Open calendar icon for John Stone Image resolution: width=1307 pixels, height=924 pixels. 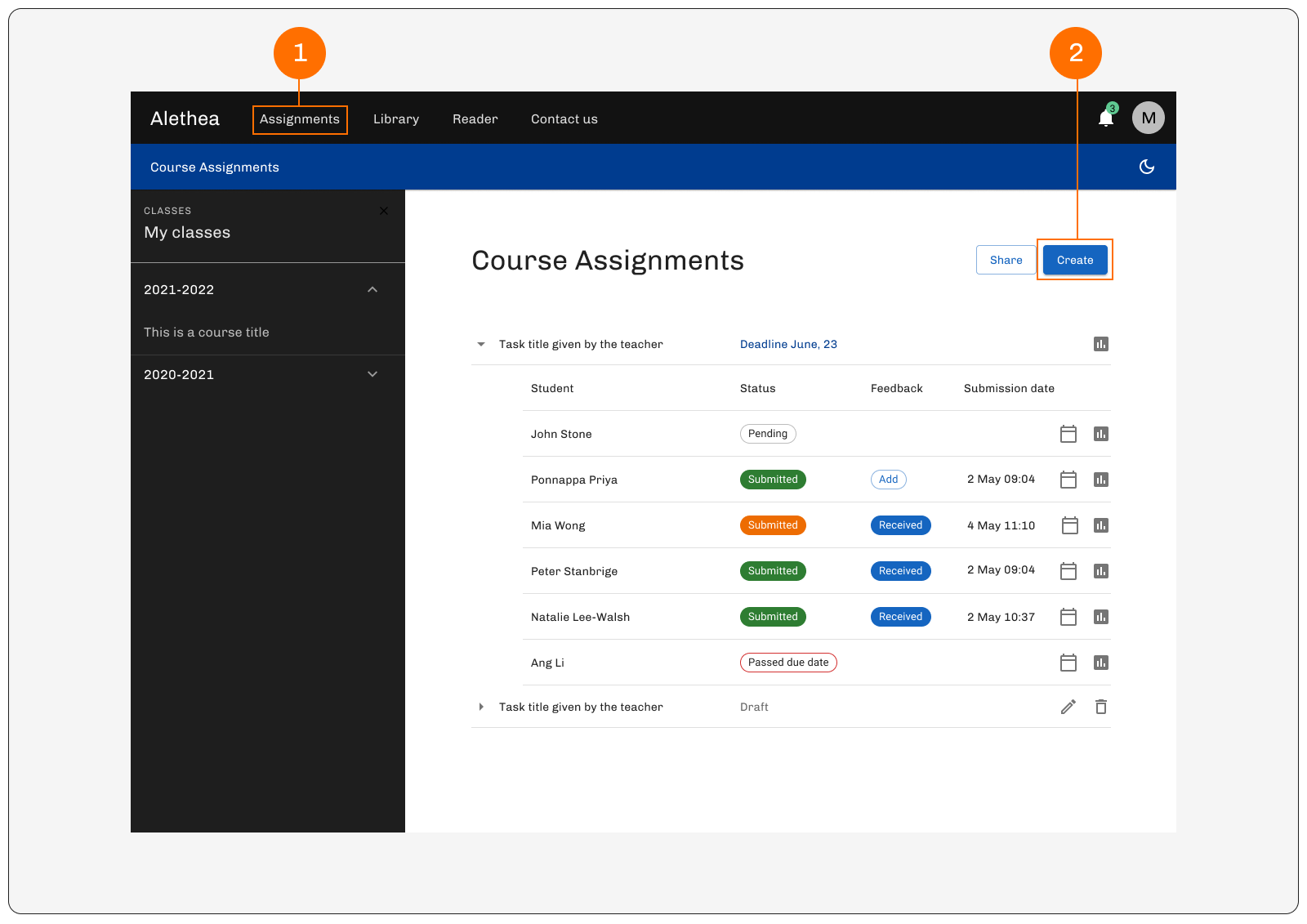click(1068, 434)
